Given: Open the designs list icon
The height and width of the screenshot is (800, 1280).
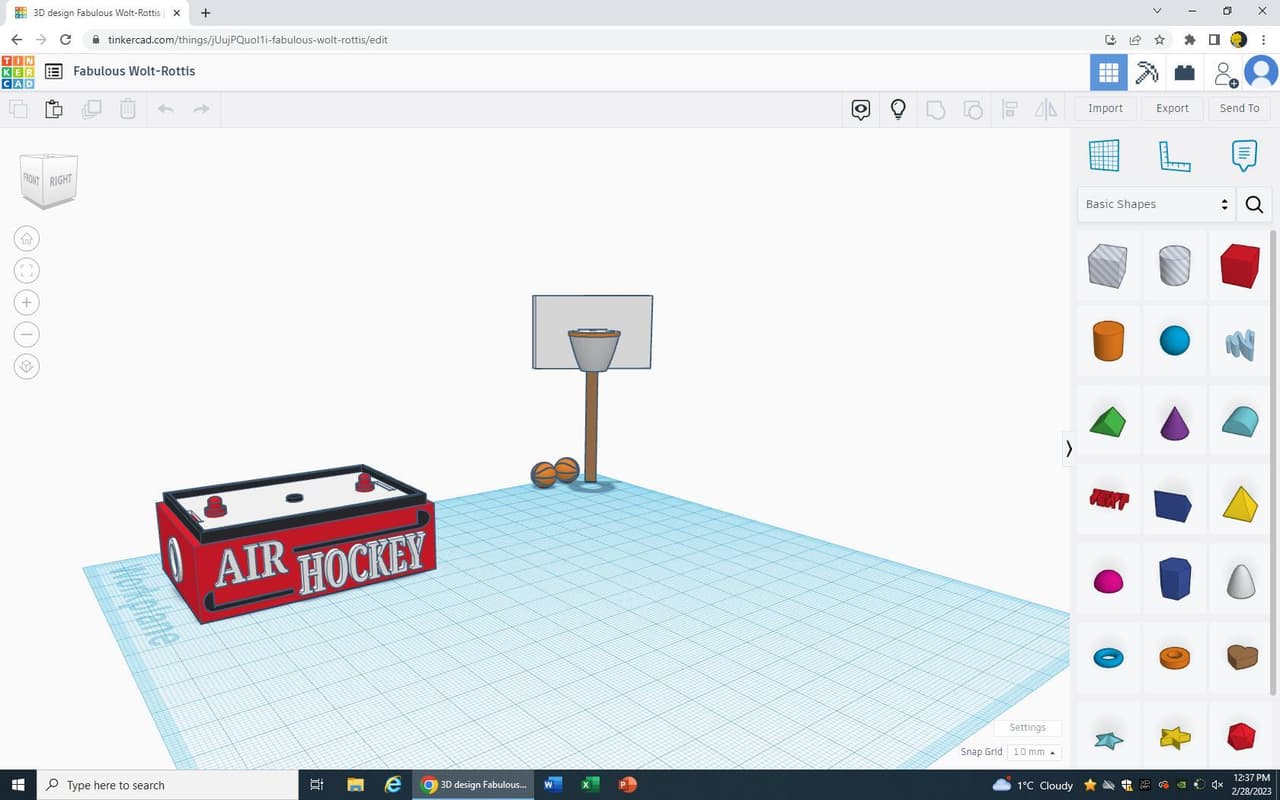Looking at the screenshot, I should click(x=54, y=72).
